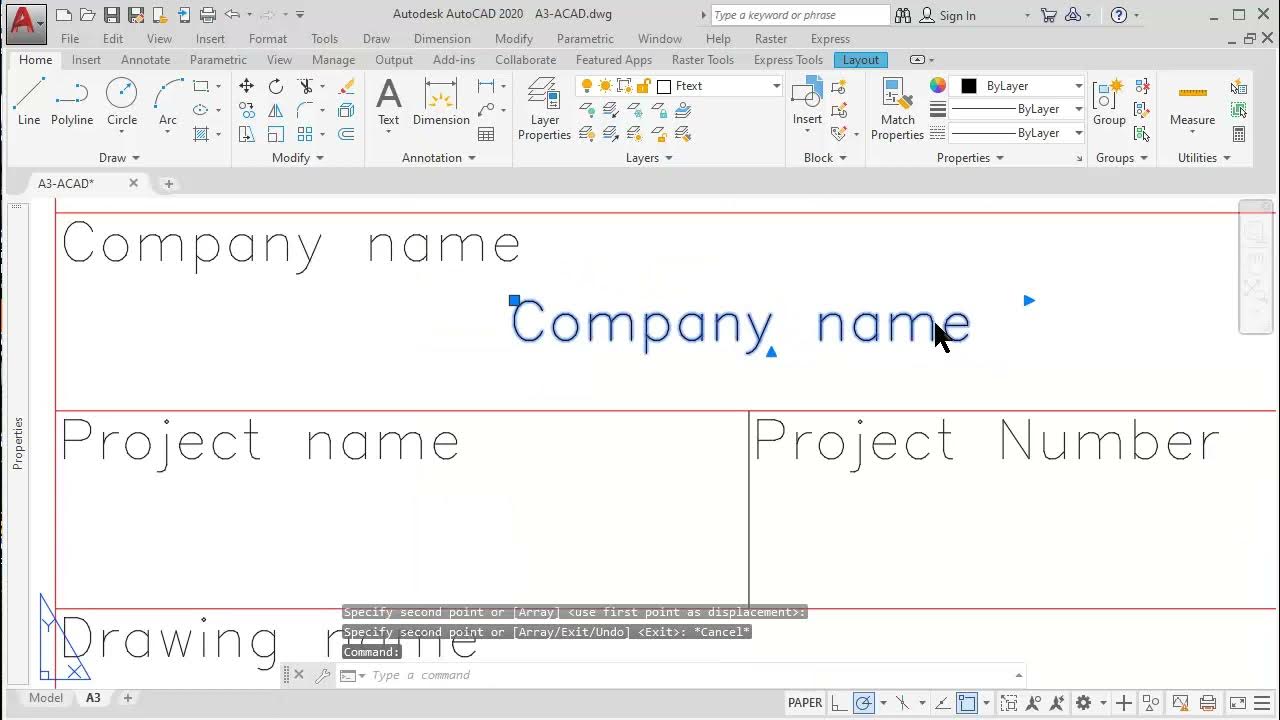Open the Annotate ribbon tab
Screen dimensions: 1280x720
145,60
